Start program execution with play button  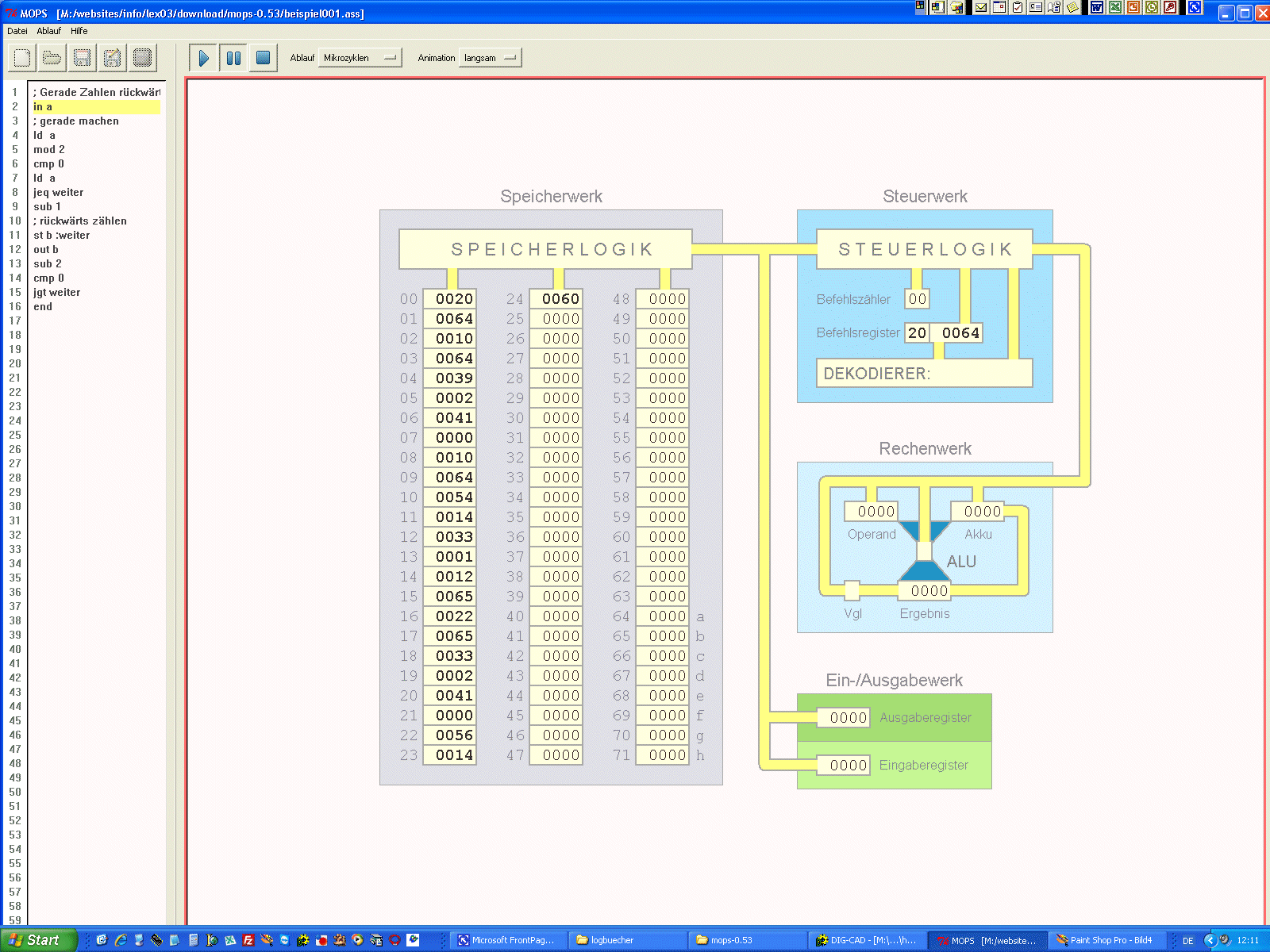point(204,58)
